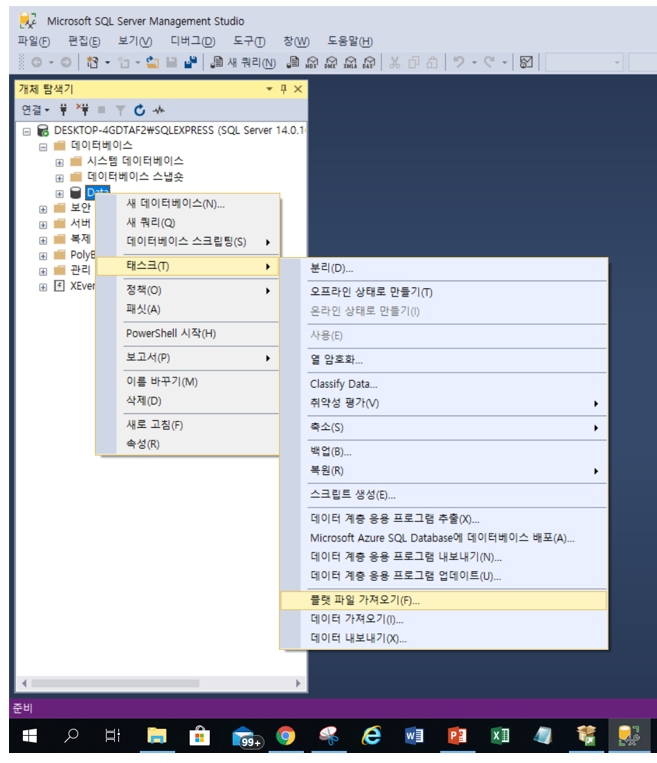Expand the selected Data database node
Image resolution: width=657 pixels, height=763 pixels.
(x=59, y=194)
